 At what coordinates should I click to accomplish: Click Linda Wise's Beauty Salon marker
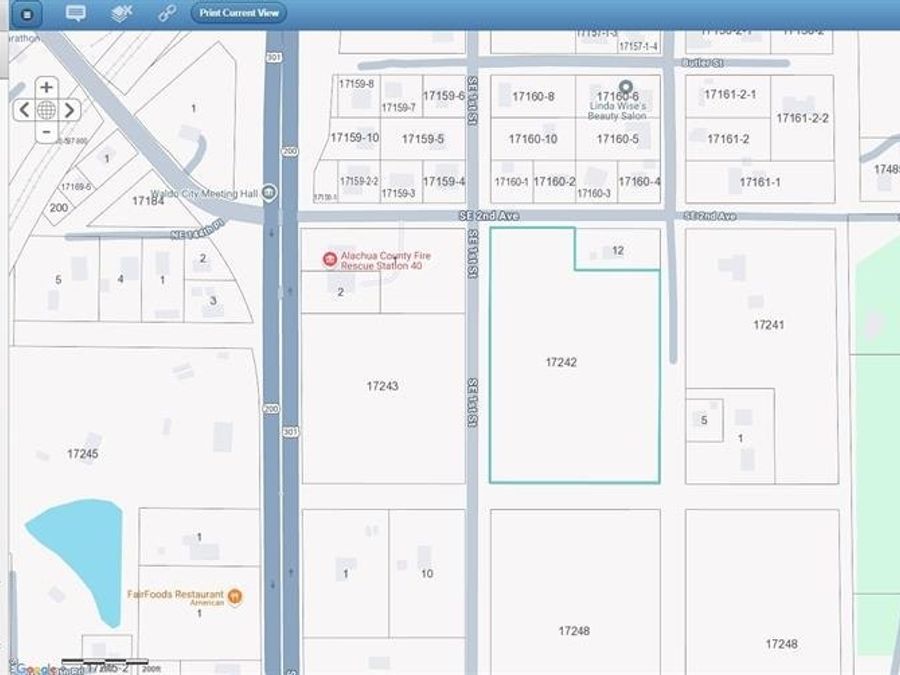(626, 88)
